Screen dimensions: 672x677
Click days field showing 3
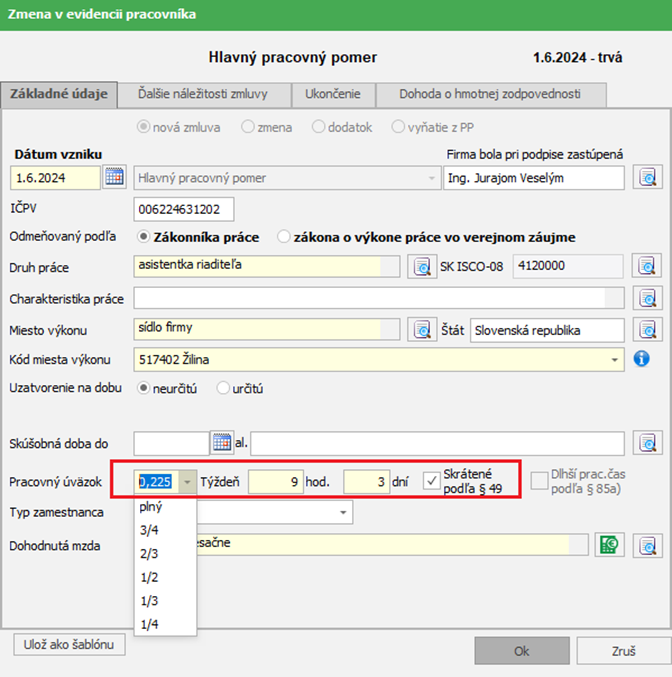367,482
